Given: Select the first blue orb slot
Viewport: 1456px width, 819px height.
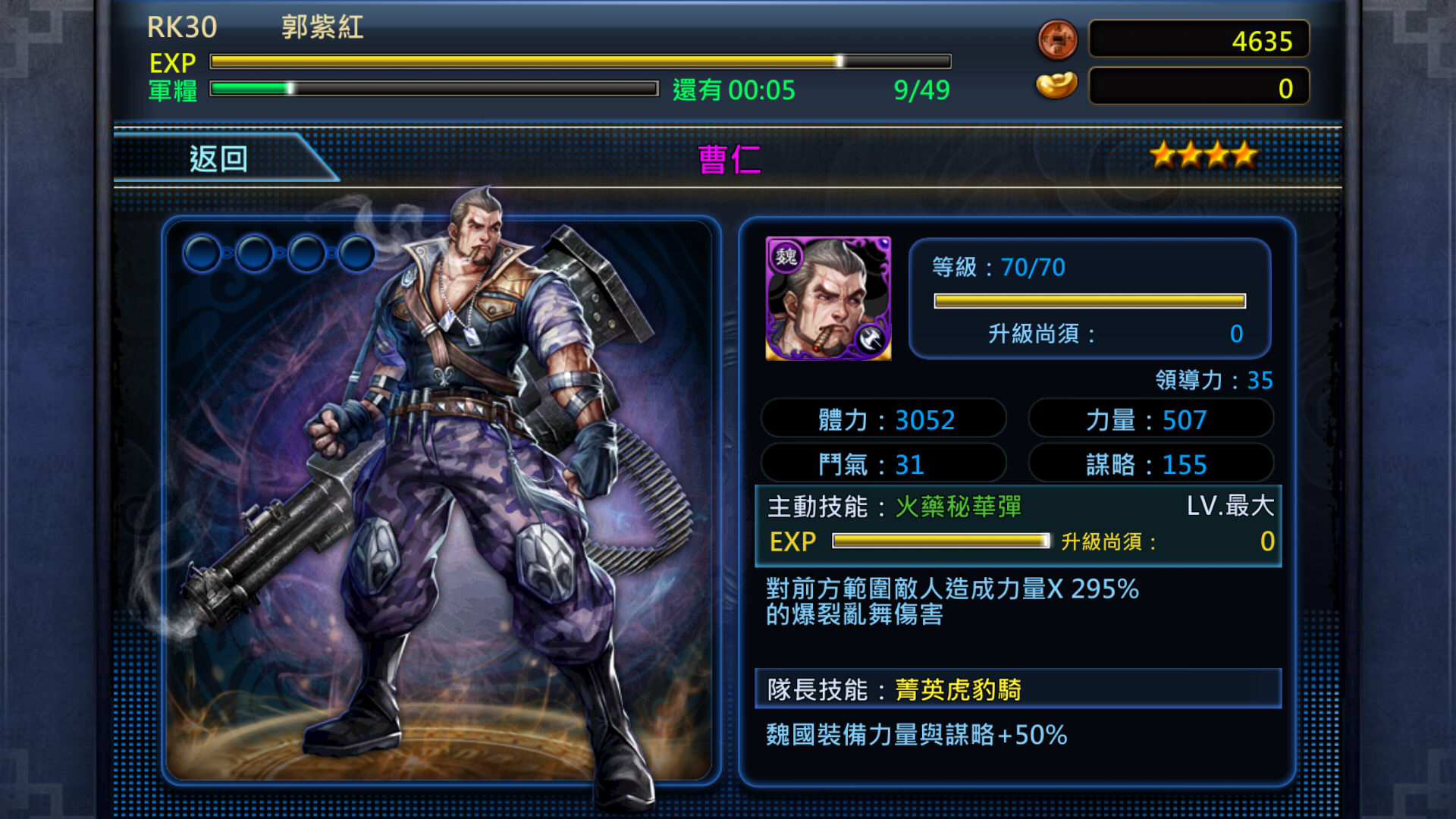Looking at the screenshot, I should point(202,253).
